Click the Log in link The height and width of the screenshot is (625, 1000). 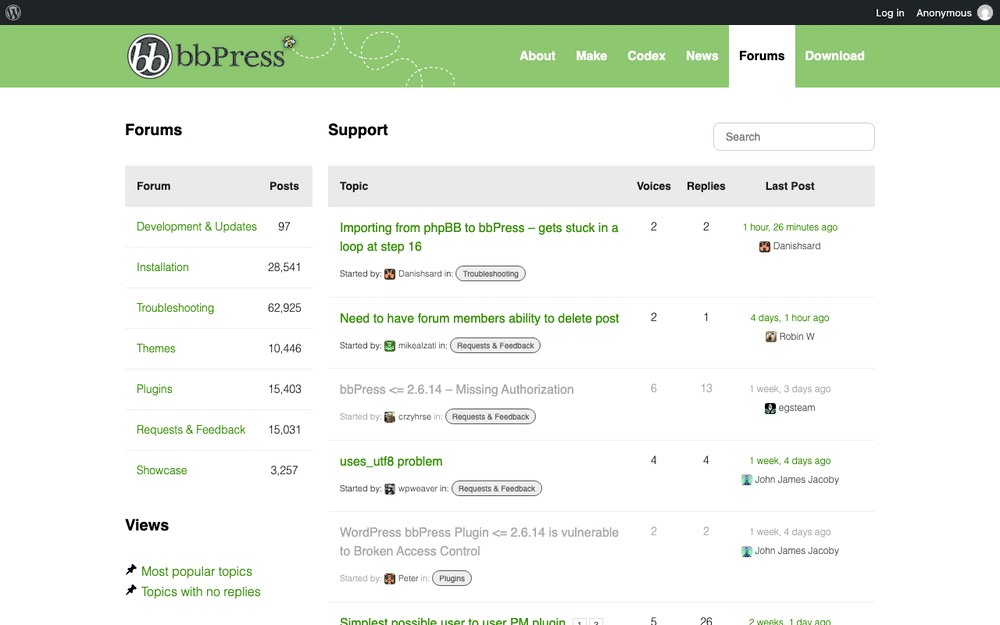(890, 13)
